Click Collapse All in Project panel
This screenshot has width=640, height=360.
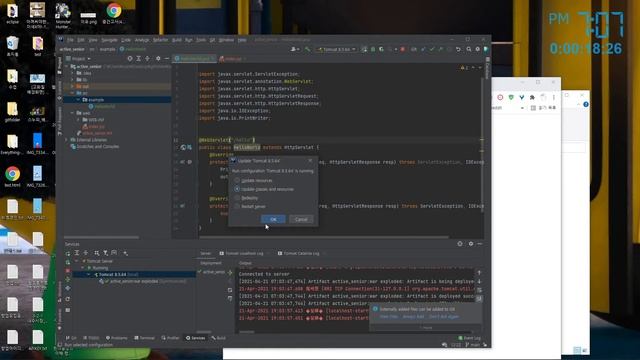[147, 59]
